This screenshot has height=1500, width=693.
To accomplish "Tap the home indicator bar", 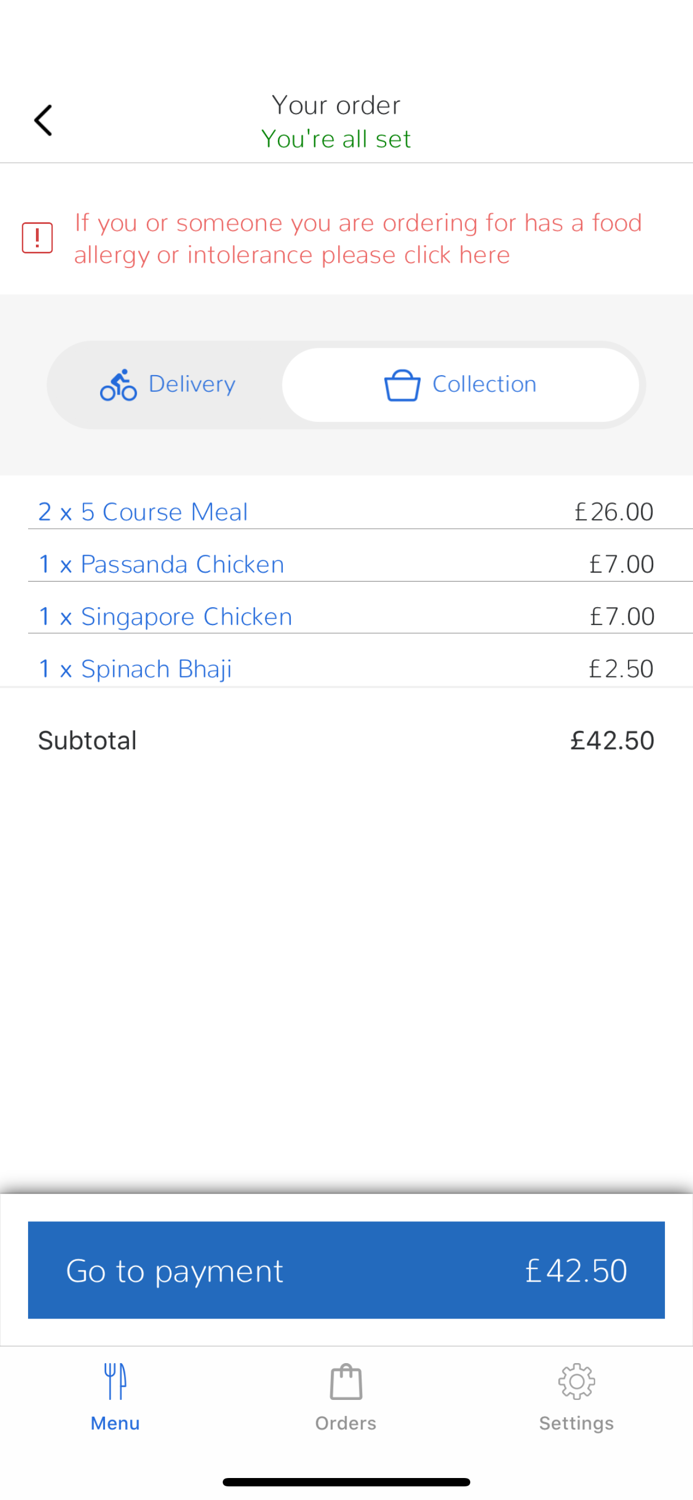I will click(x=346, y=1481).
